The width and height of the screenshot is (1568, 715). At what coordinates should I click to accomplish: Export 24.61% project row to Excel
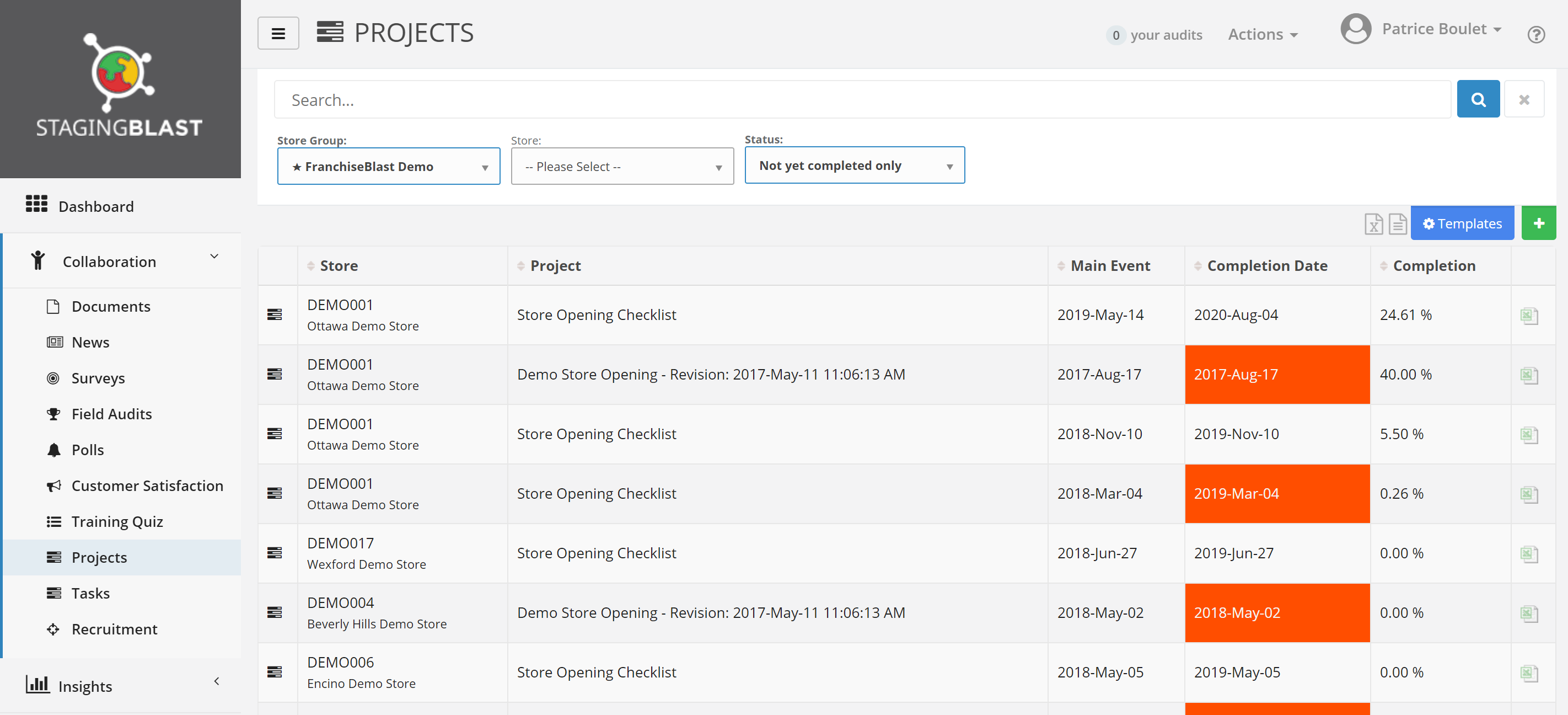click(1528, 316)
